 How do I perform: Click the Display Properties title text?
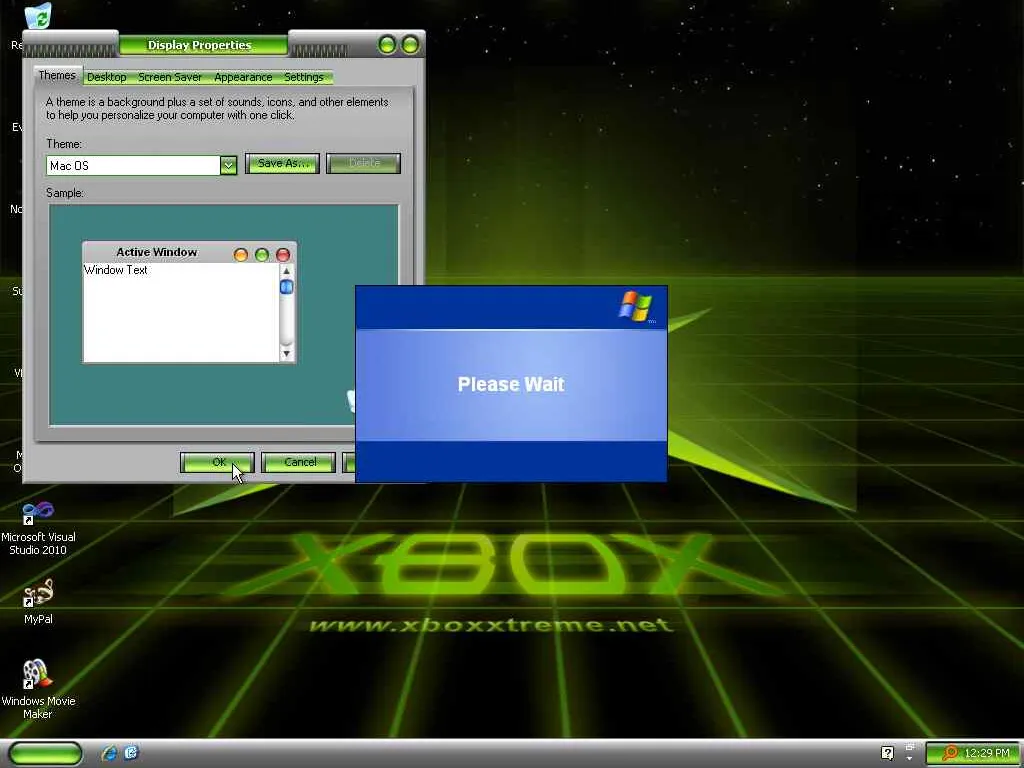coord(199,45)
